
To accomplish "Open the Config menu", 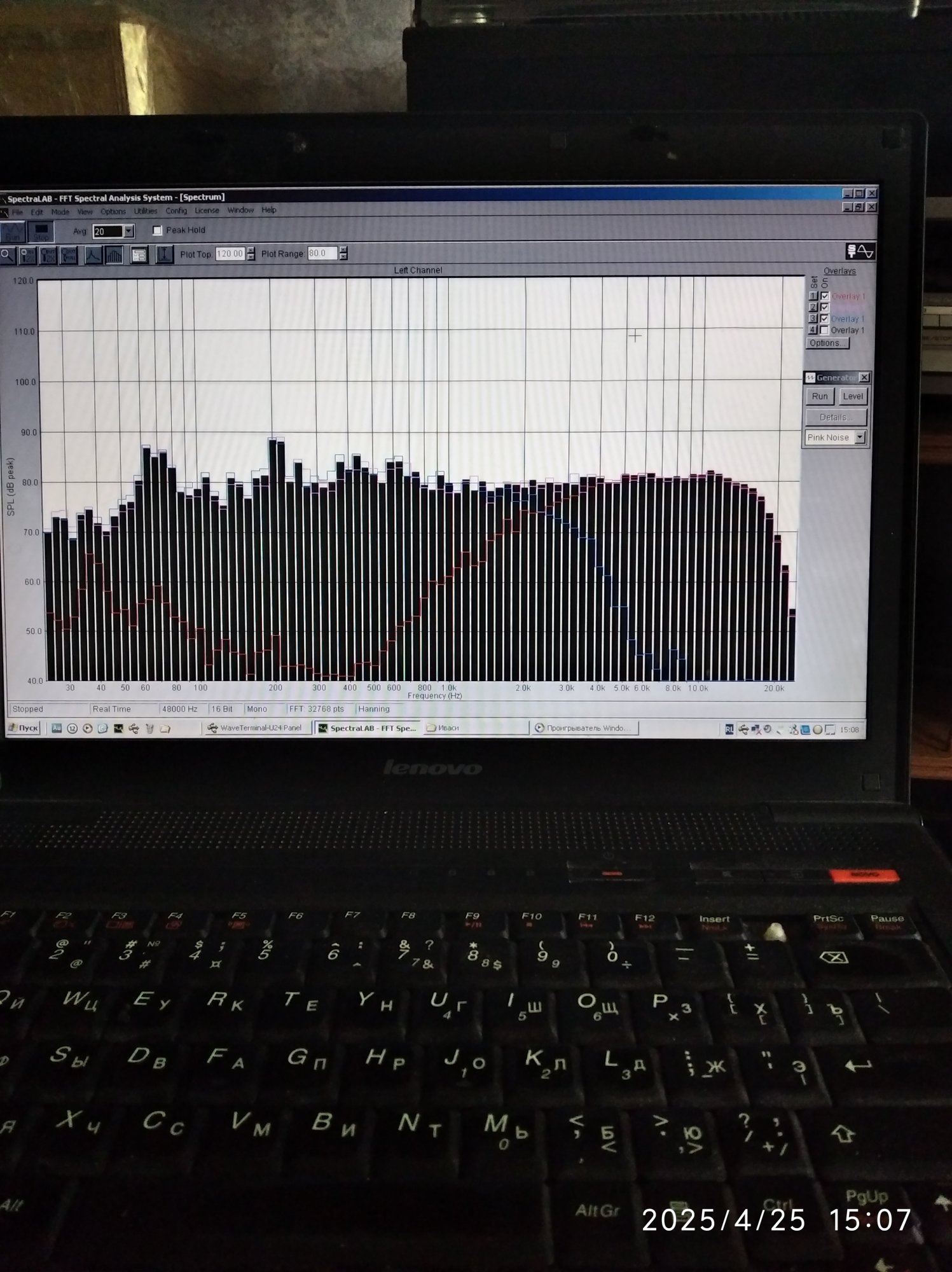I will click(x=176, y=211).
